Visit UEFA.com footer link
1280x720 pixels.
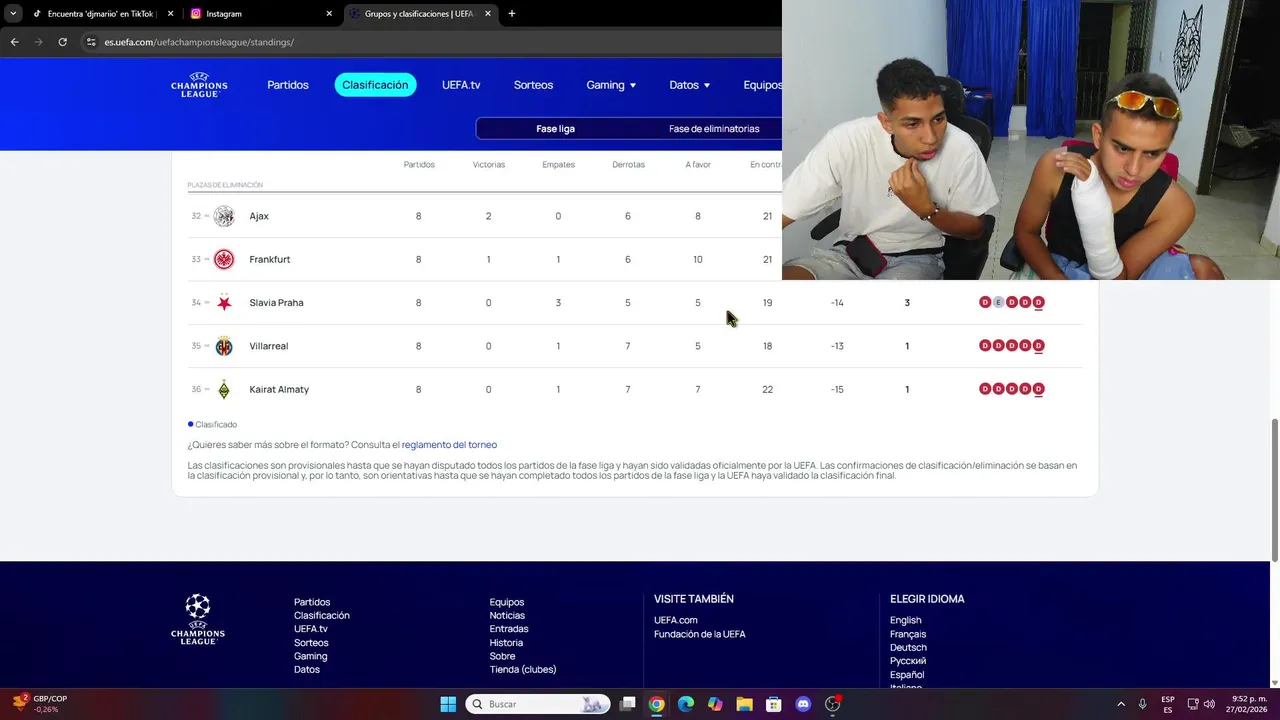coord(676,620)
